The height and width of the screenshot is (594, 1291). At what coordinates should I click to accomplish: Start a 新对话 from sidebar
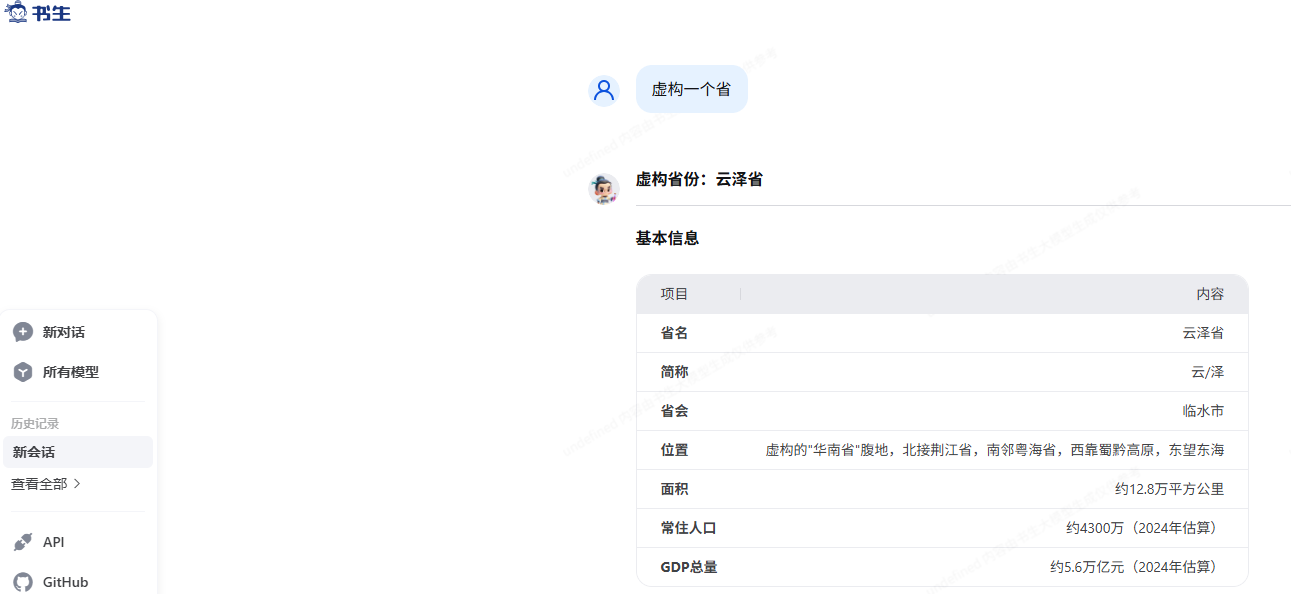coord(64,332)
